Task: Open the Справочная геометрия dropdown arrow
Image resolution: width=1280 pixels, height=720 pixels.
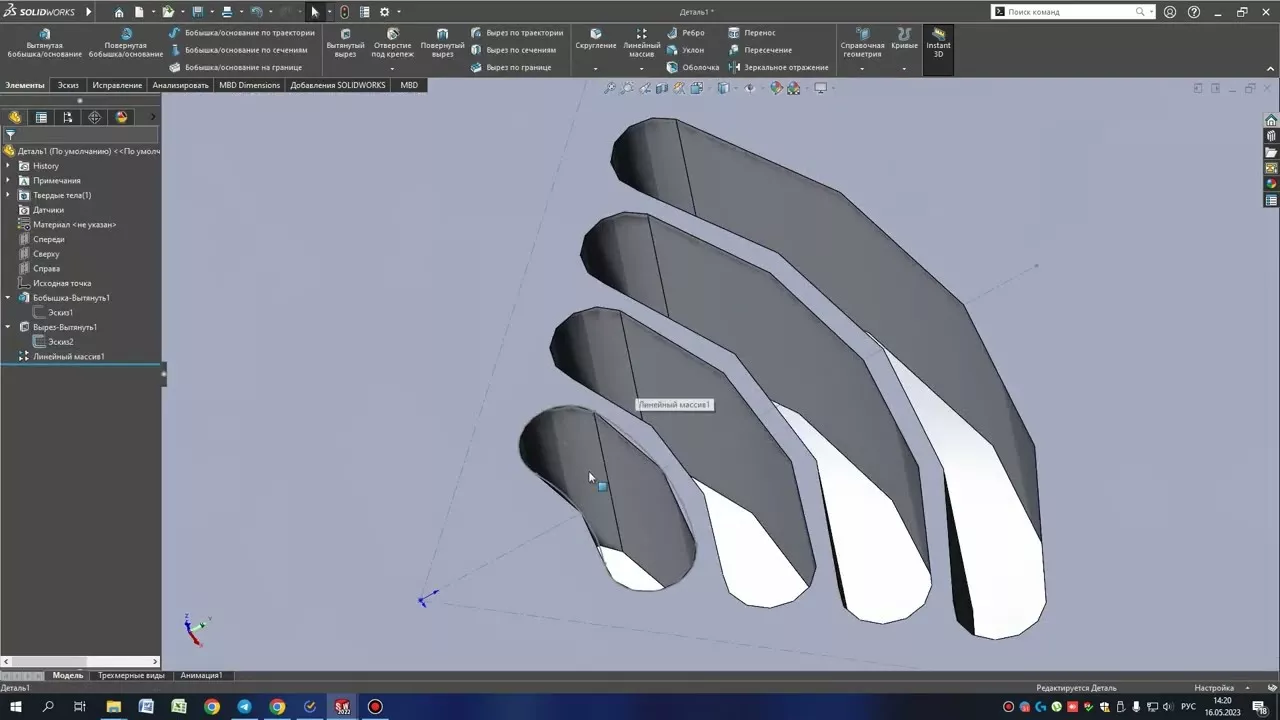Action: pos(862,69)
